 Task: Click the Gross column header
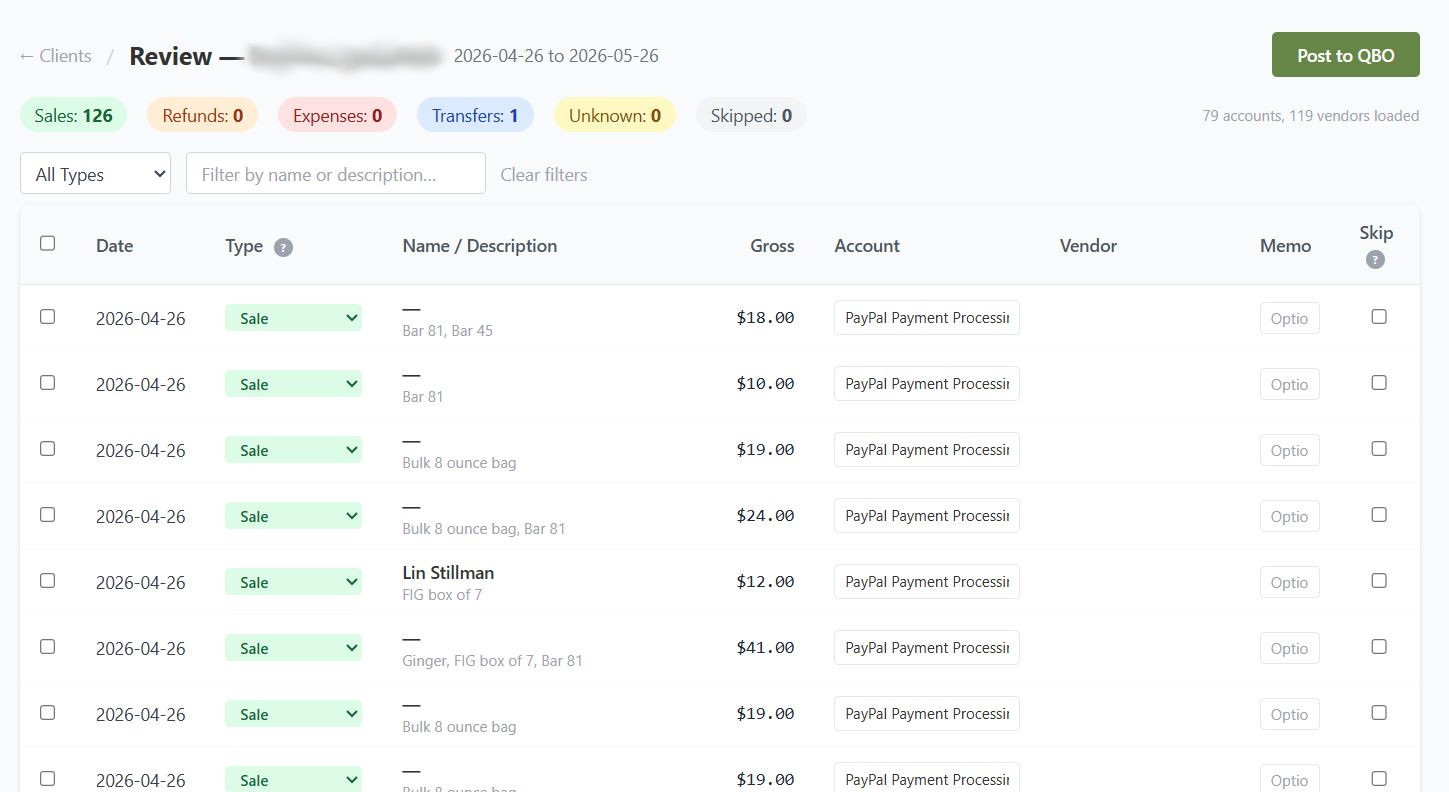tap(772, 245)
